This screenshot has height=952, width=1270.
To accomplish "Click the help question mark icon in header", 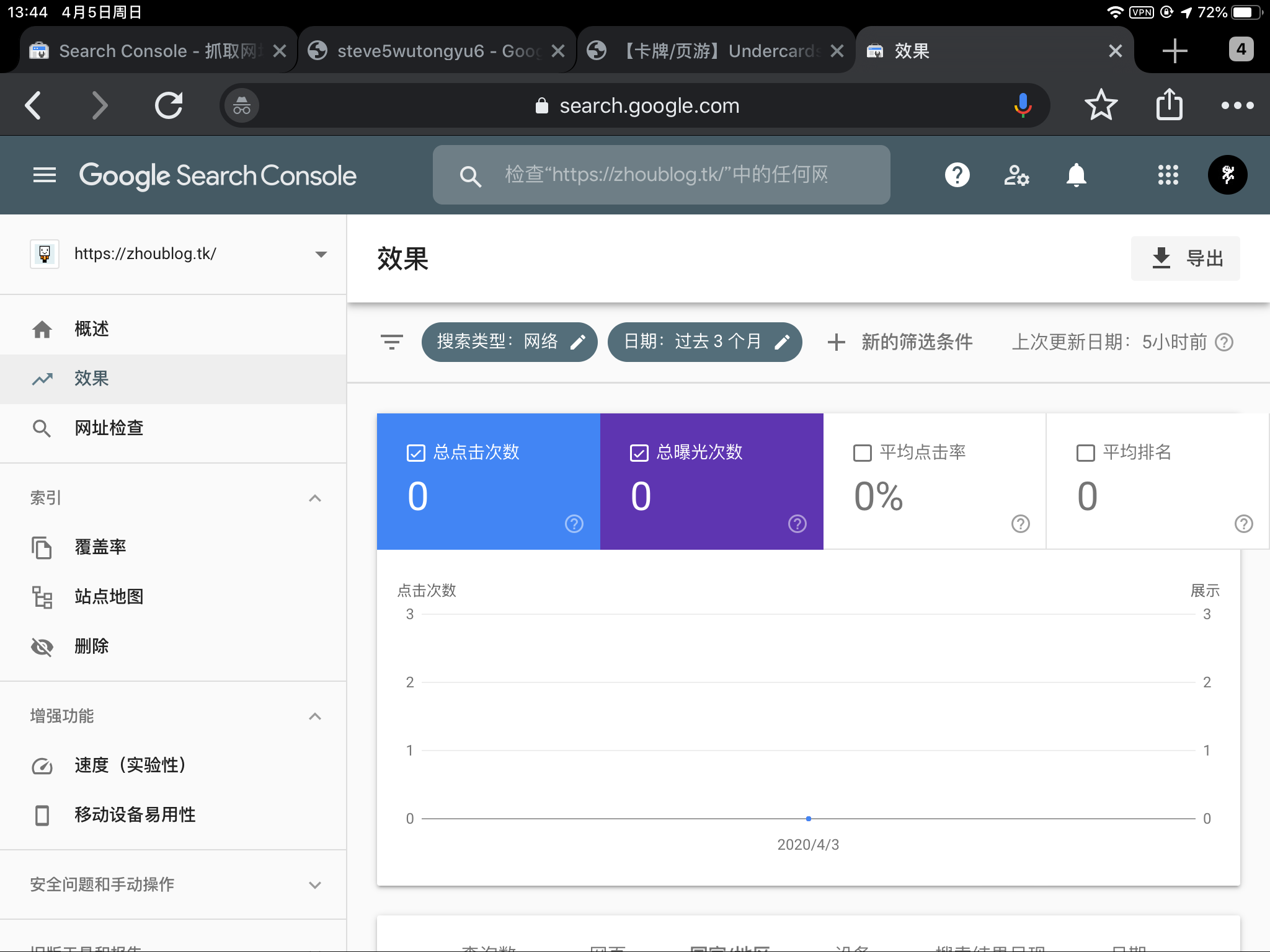I will 957,175.
